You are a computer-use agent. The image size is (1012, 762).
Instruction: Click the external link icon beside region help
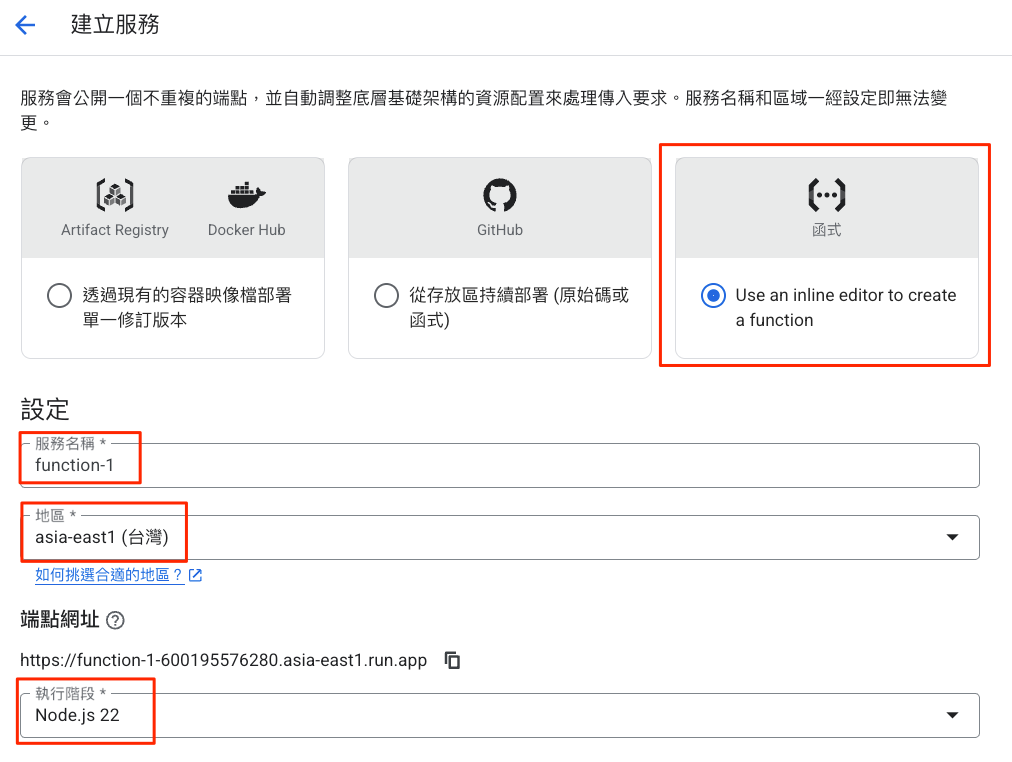point(196,575)
